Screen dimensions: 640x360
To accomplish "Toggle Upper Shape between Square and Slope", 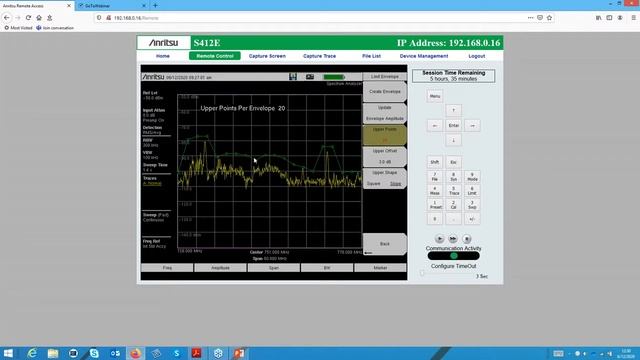I will coord(384,178).
